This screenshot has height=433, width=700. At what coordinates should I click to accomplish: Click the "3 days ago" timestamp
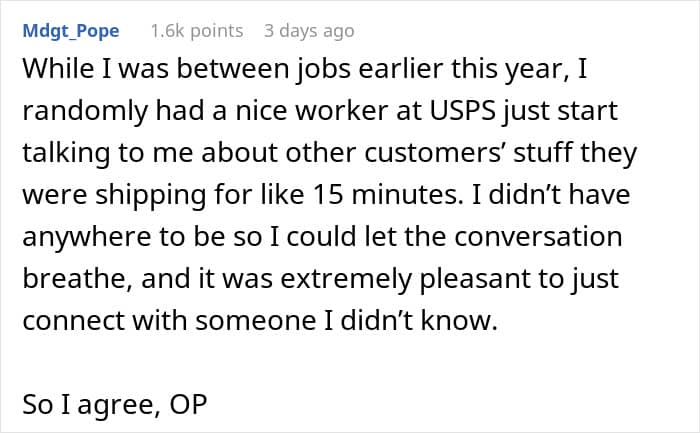coord(308,31)
